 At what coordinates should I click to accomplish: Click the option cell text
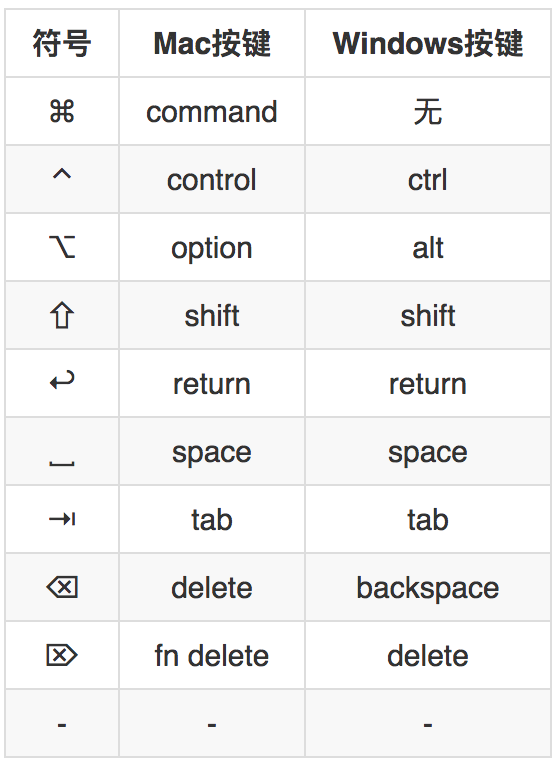click(x=212, y=249)
